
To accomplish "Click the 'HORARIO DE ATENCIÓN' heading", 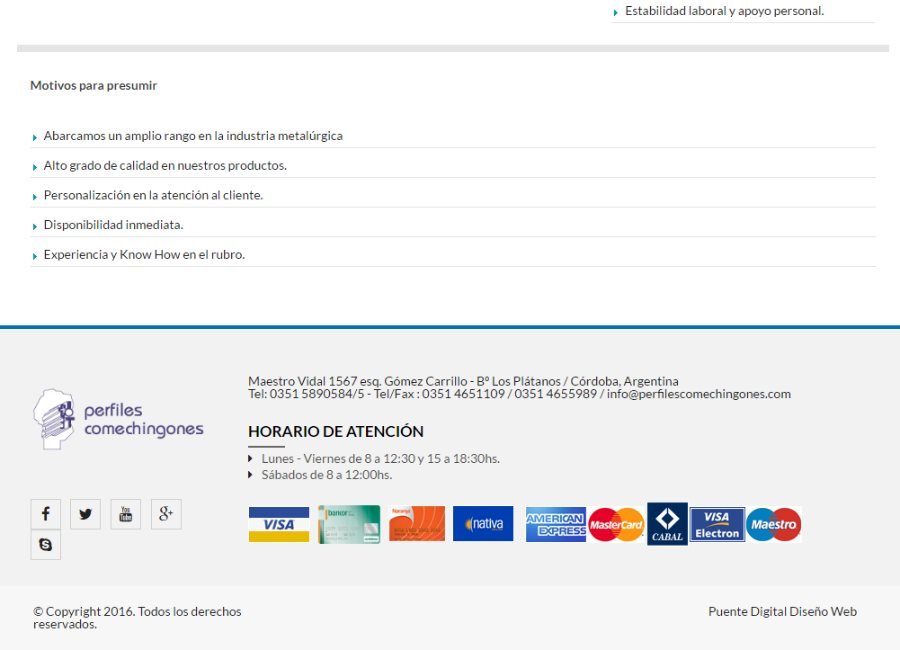I will click(x=336, y=432).
